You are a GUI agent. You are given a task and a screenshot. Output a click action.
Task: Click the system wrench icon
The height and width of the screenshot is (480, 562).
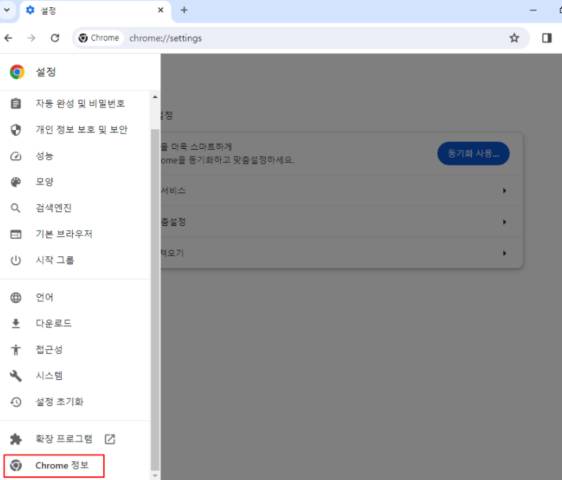pyautogui.click(x=16, y=376)
